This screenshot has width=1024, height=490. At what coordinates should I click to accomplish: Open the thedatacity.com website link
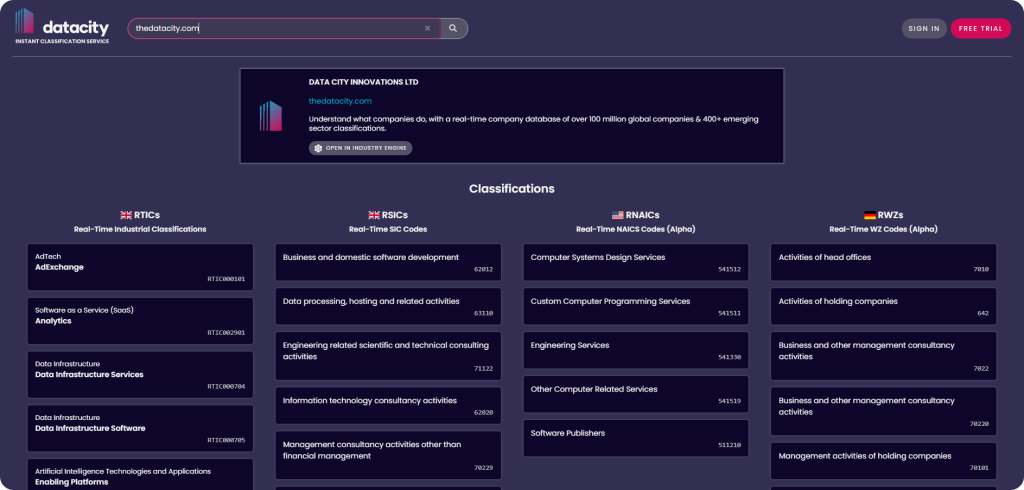(340, 101)
